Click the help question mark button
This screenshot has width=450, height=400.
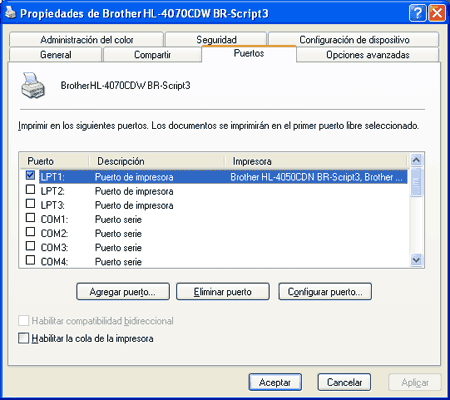tap(417, 13)
